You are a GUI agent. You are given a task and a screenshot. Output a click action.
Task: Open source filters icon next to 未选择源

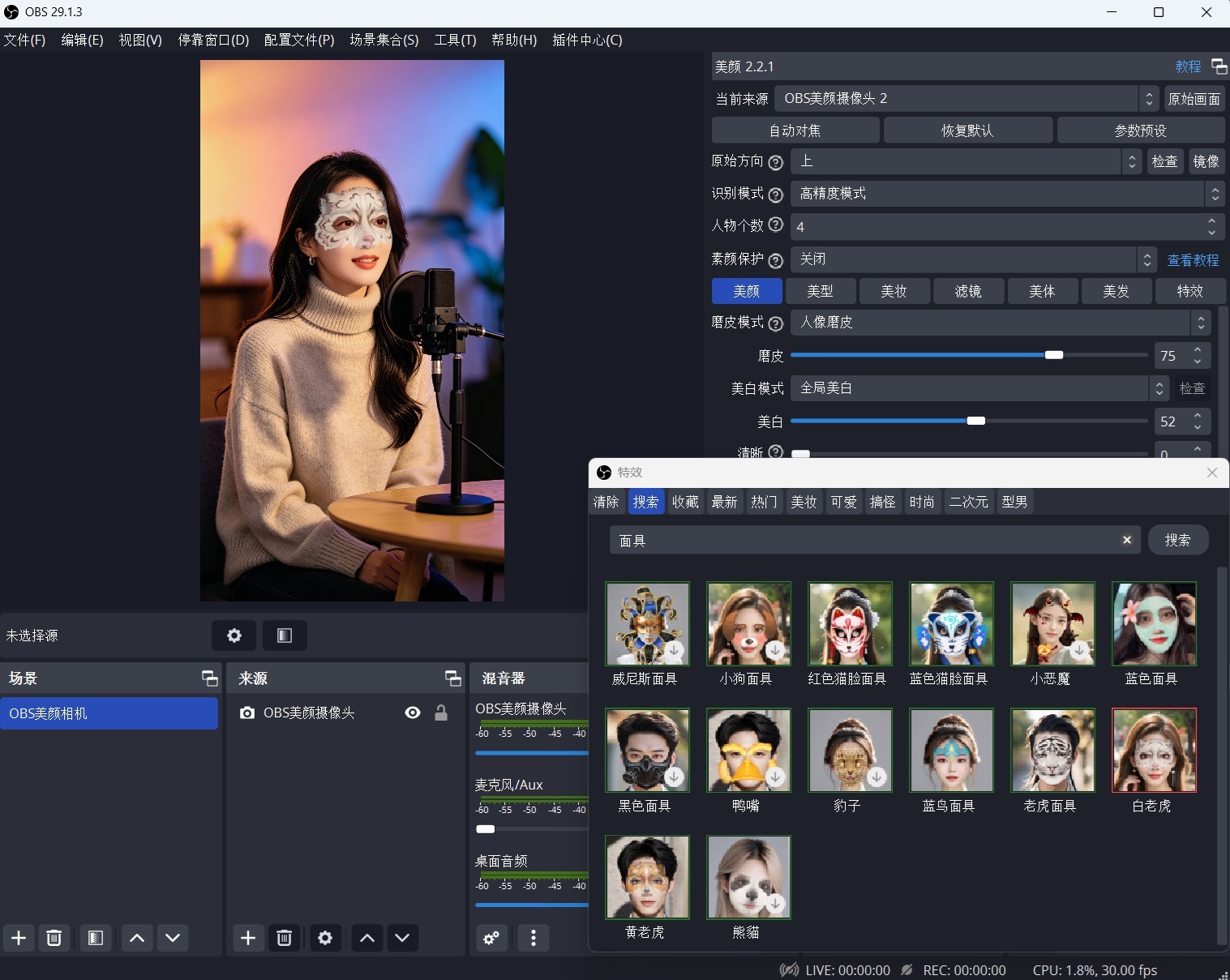(285, 636)
